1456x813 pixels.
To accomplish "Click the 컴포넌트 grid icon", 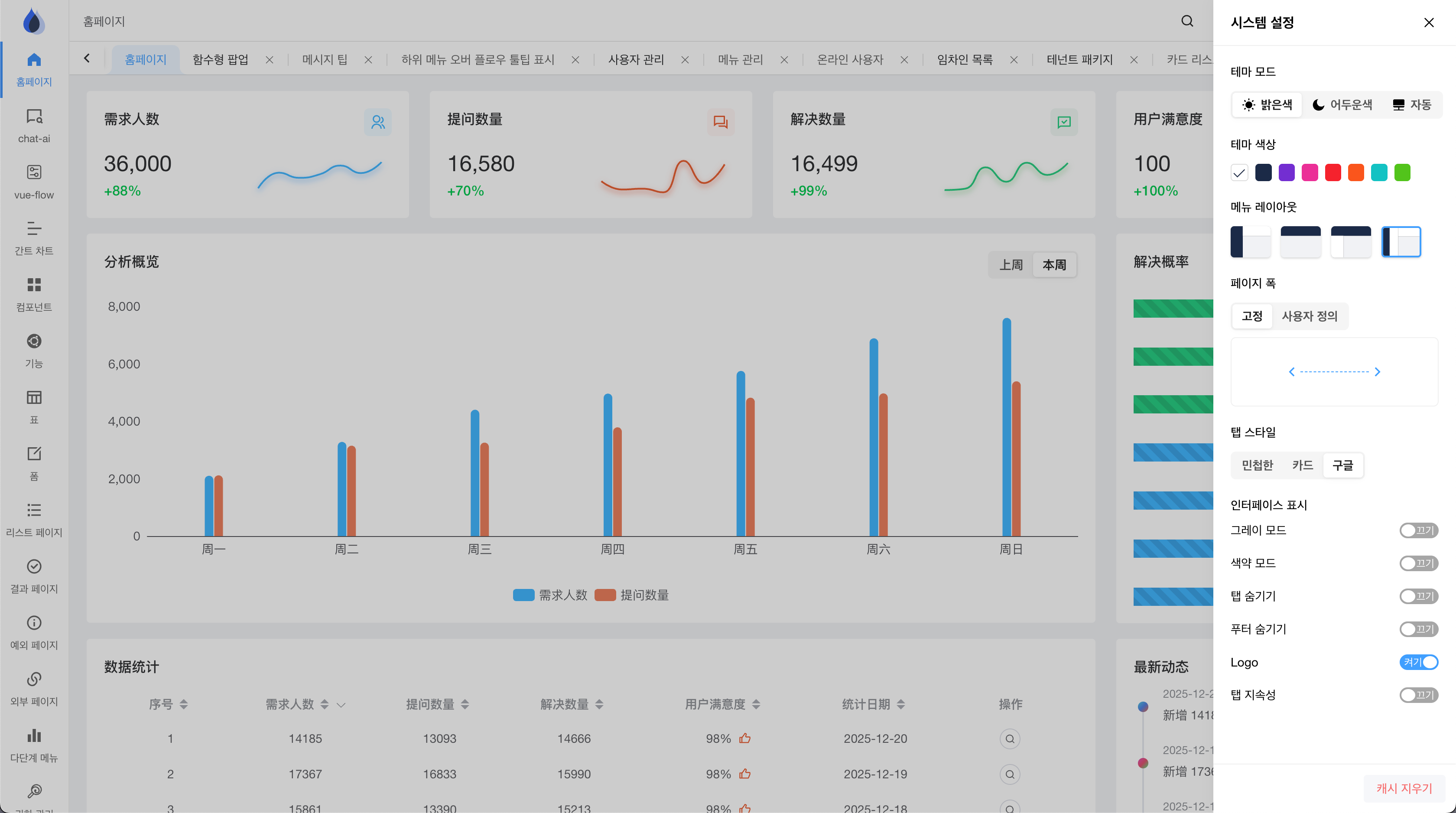I will 34,284.
